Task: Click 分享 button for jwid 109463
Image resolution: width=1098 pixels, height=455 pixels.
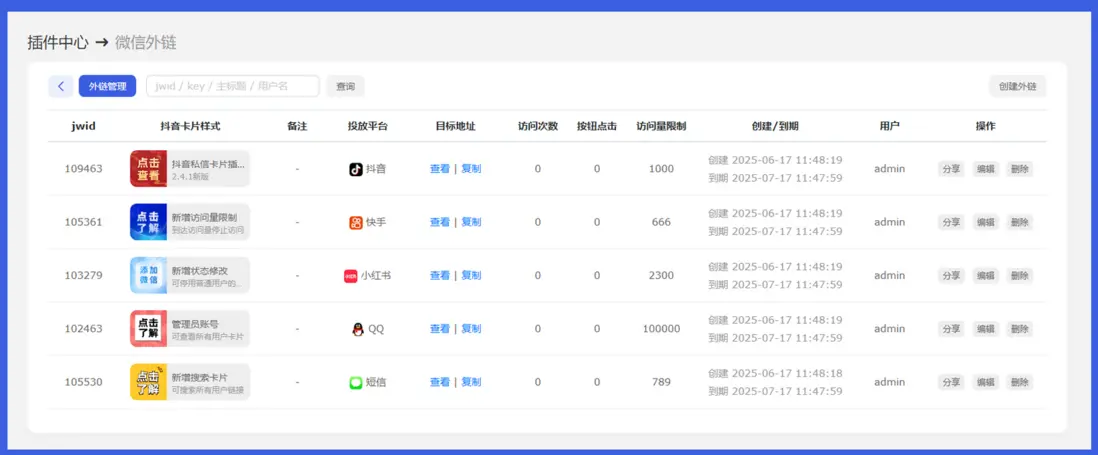Action: pyautogui.click(x=951, y=169)
